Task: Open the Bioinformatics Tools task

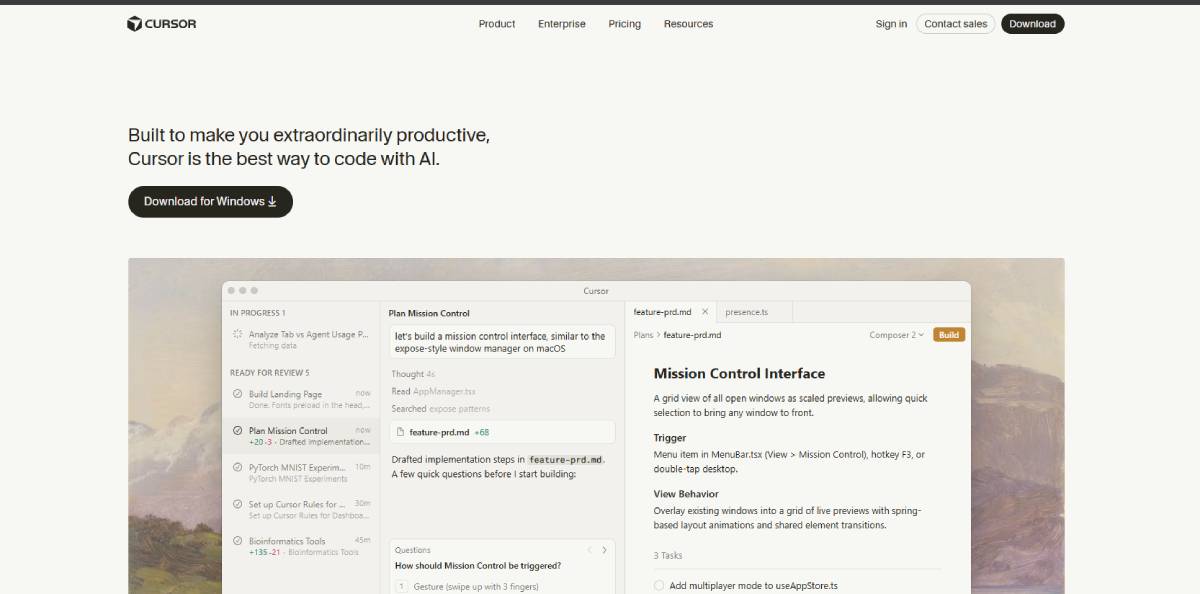Action: (301, 546)
